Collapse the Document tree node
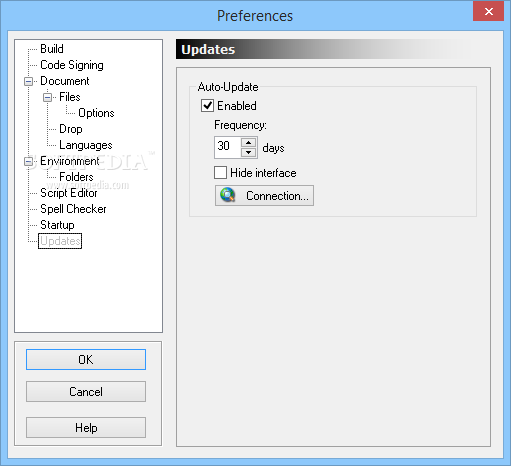Viewport: 511px width, 466px height. pos(29,81)
